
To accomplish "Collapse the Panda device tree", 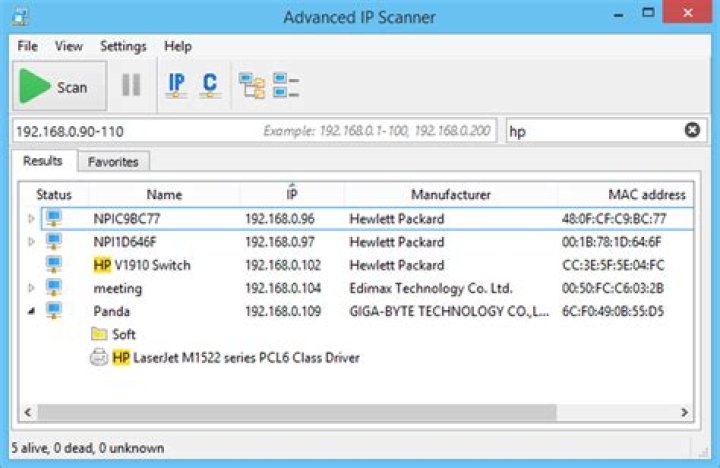I will 30,311.
